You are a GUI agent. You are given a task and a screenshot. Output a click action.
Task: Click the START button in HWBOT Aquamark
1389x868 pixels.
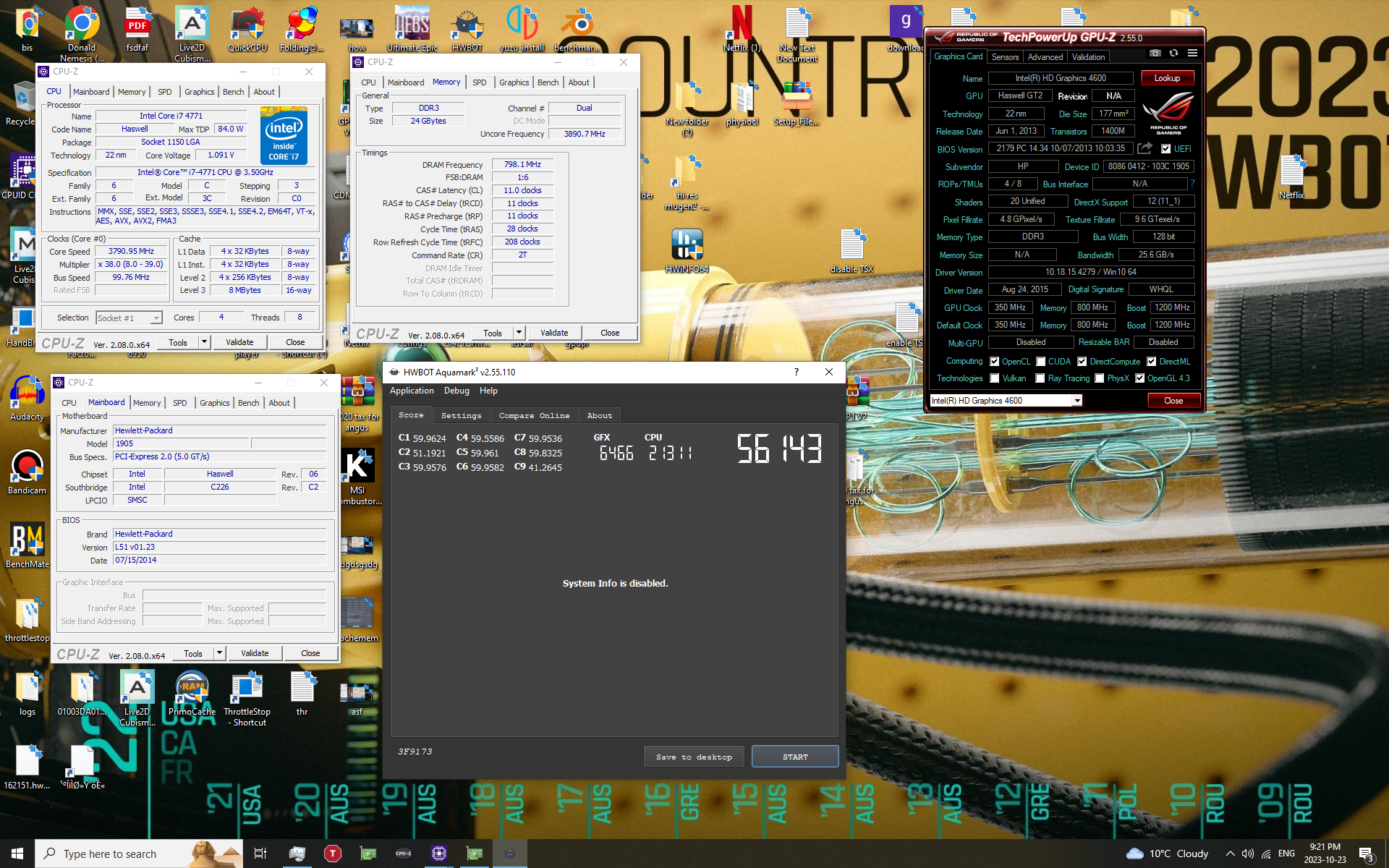[x=795, y=757]
